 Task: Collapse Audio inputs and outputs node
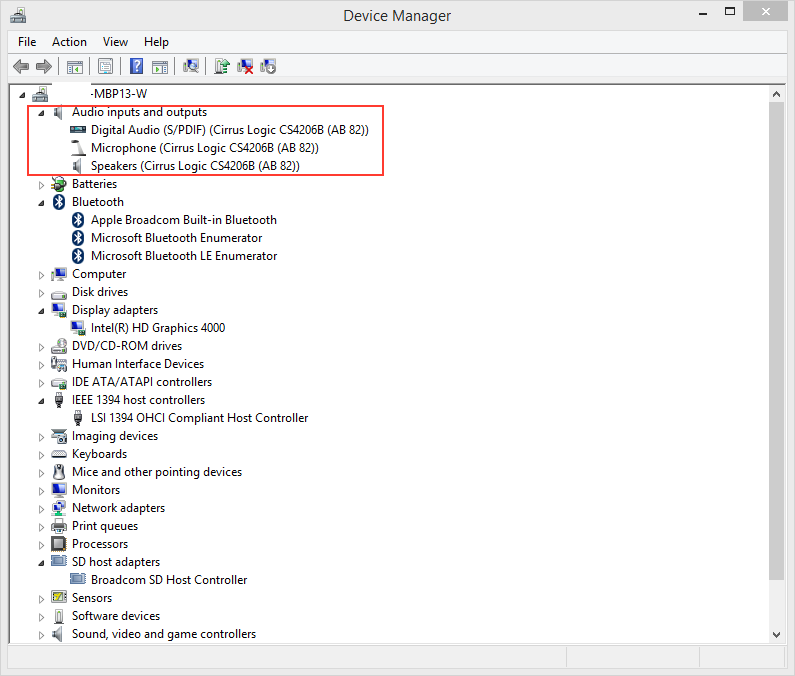(x=42, y=113)
